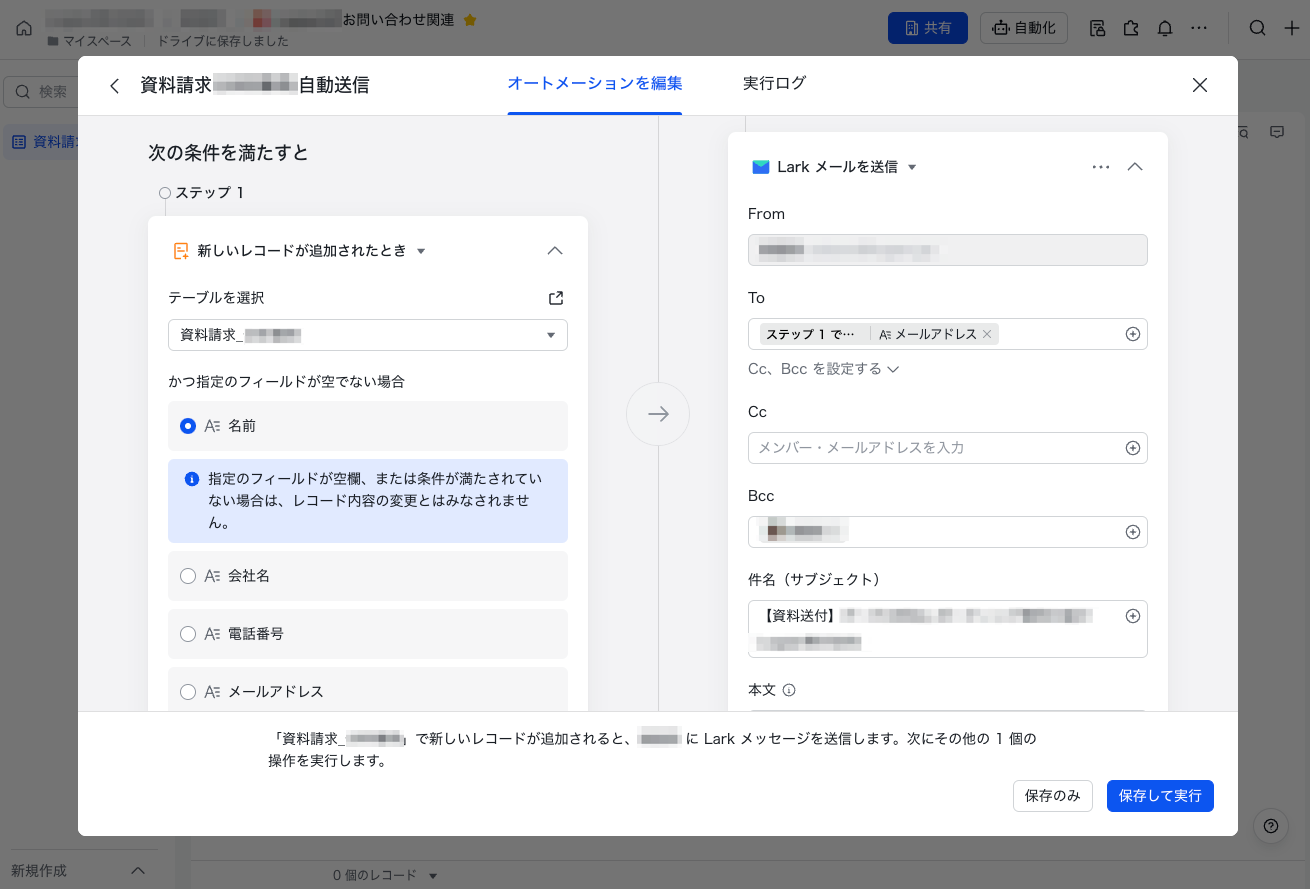The height and width of the screenshot is (889, 1310).
Task: Open the 自動化 automation button
Action: [x=1024, y=28]
